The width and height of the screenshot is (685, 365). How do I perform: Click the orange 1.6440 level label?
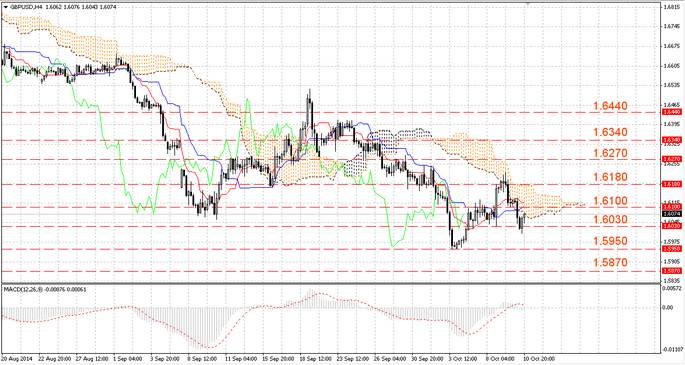coord(610,106)
